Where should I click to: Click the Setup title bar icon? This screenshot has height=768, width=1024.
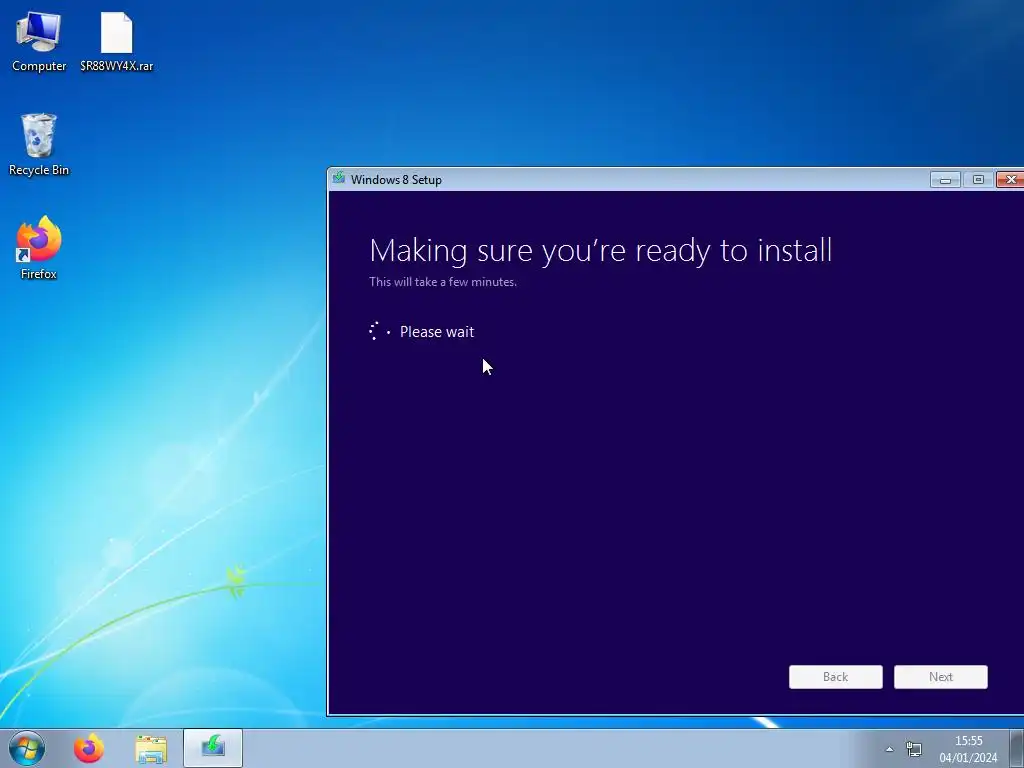click(338, 178)
